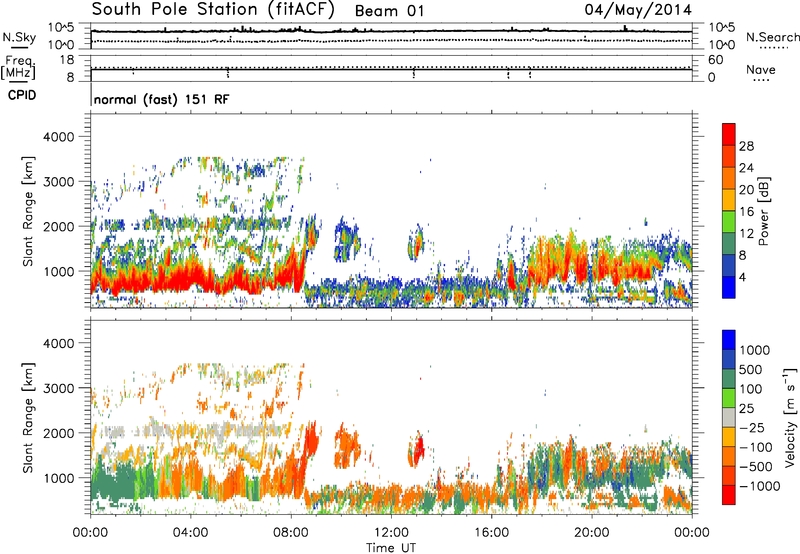Click the date "04/May/2014"

pos(638,10)
